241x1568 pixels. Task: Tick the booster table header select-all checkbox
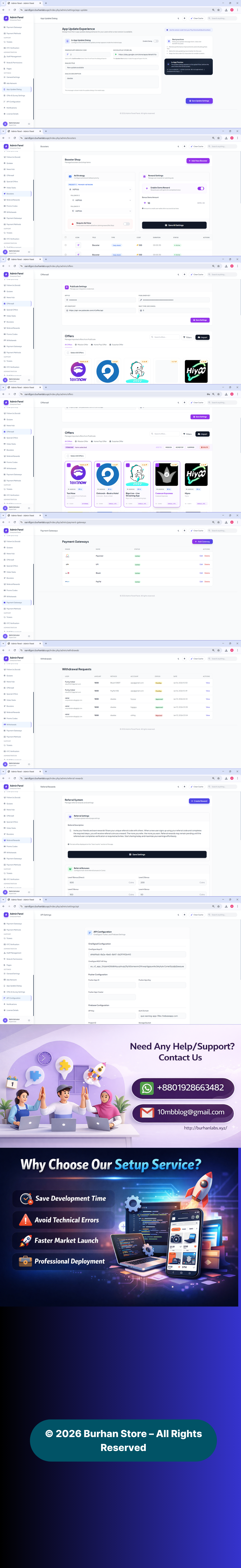(x=66, y=237)
